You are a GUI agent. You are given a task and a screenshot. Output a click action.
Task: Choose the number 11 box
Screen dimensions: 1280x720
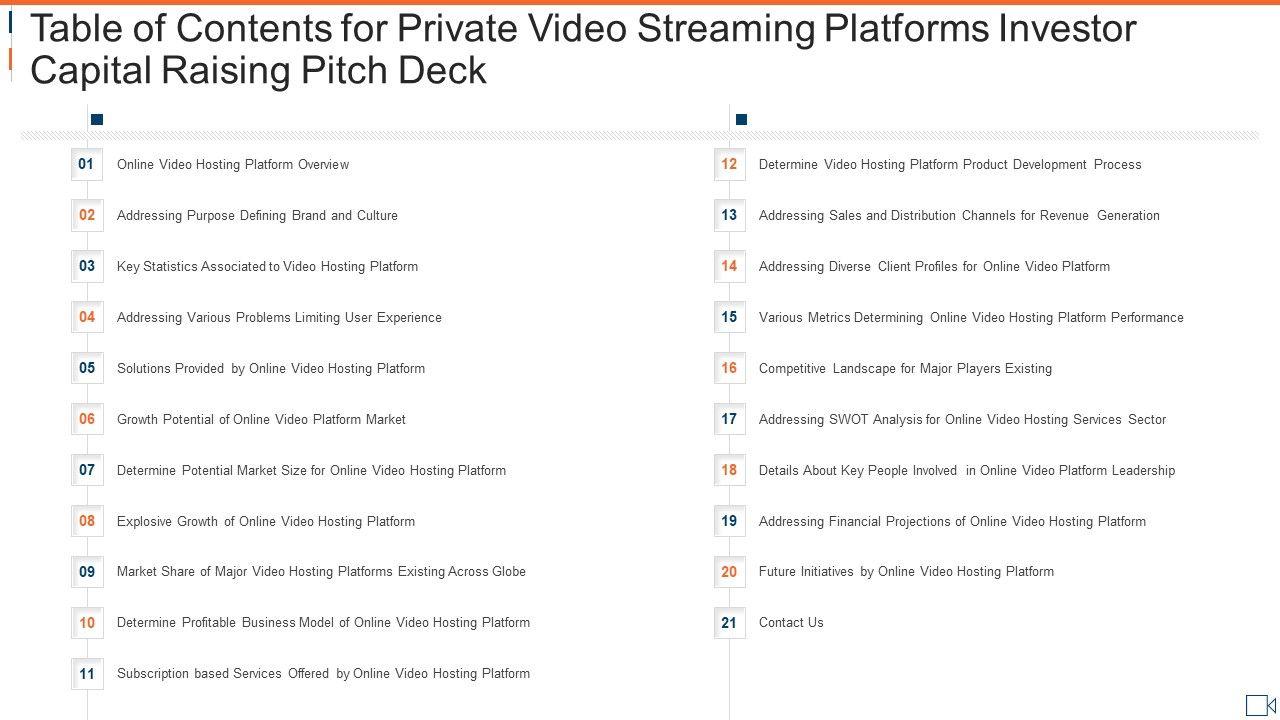click(87, 674)
